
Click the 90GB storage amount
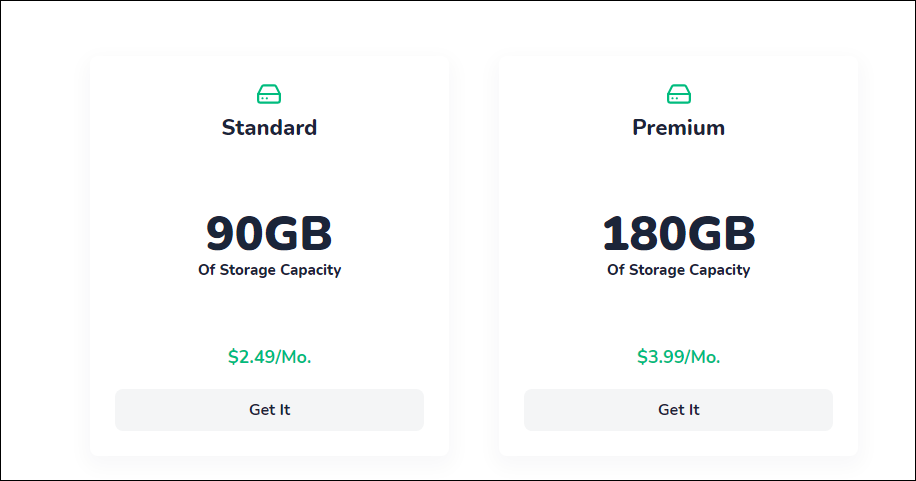(269, 234)
